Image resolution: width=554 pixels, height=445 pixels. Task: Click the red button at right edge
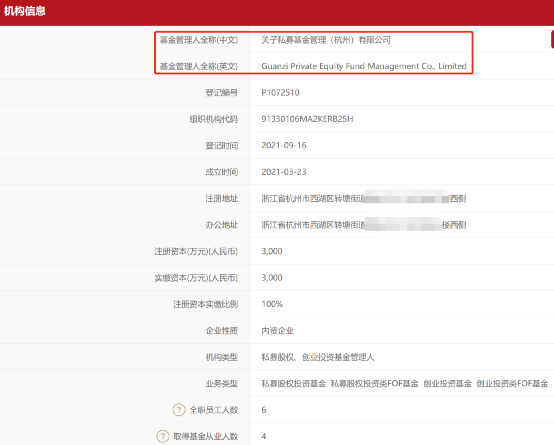point(552,39)
